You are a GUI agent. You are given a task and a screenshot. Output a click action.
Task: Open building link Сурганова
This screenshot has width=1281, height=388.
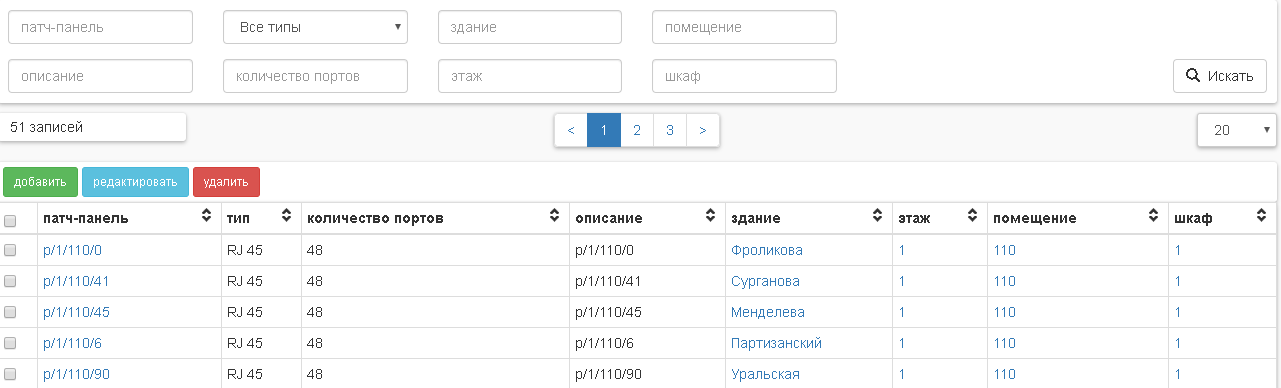(x=766, y=281)
